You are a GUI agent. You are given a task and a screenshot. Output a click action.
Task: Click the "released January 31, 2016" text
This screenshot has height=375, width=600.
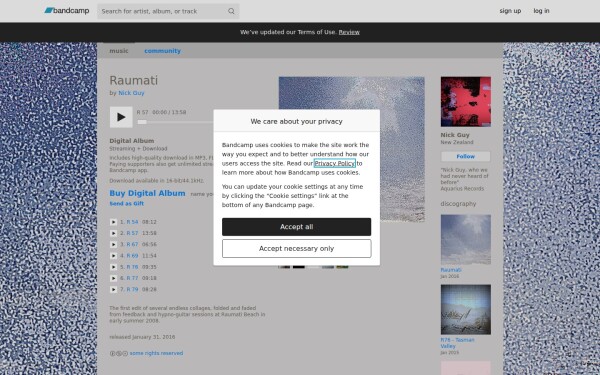pyautogui.click(x=142, y=337)
